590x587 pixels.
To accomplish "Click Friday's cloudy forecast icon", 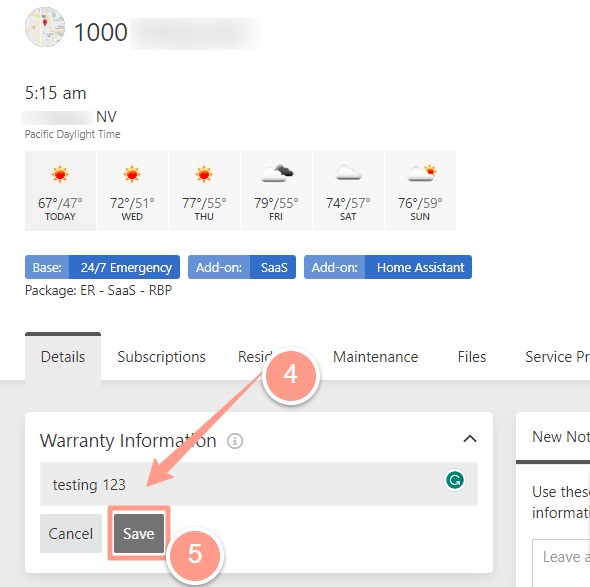I will point(277,173).
